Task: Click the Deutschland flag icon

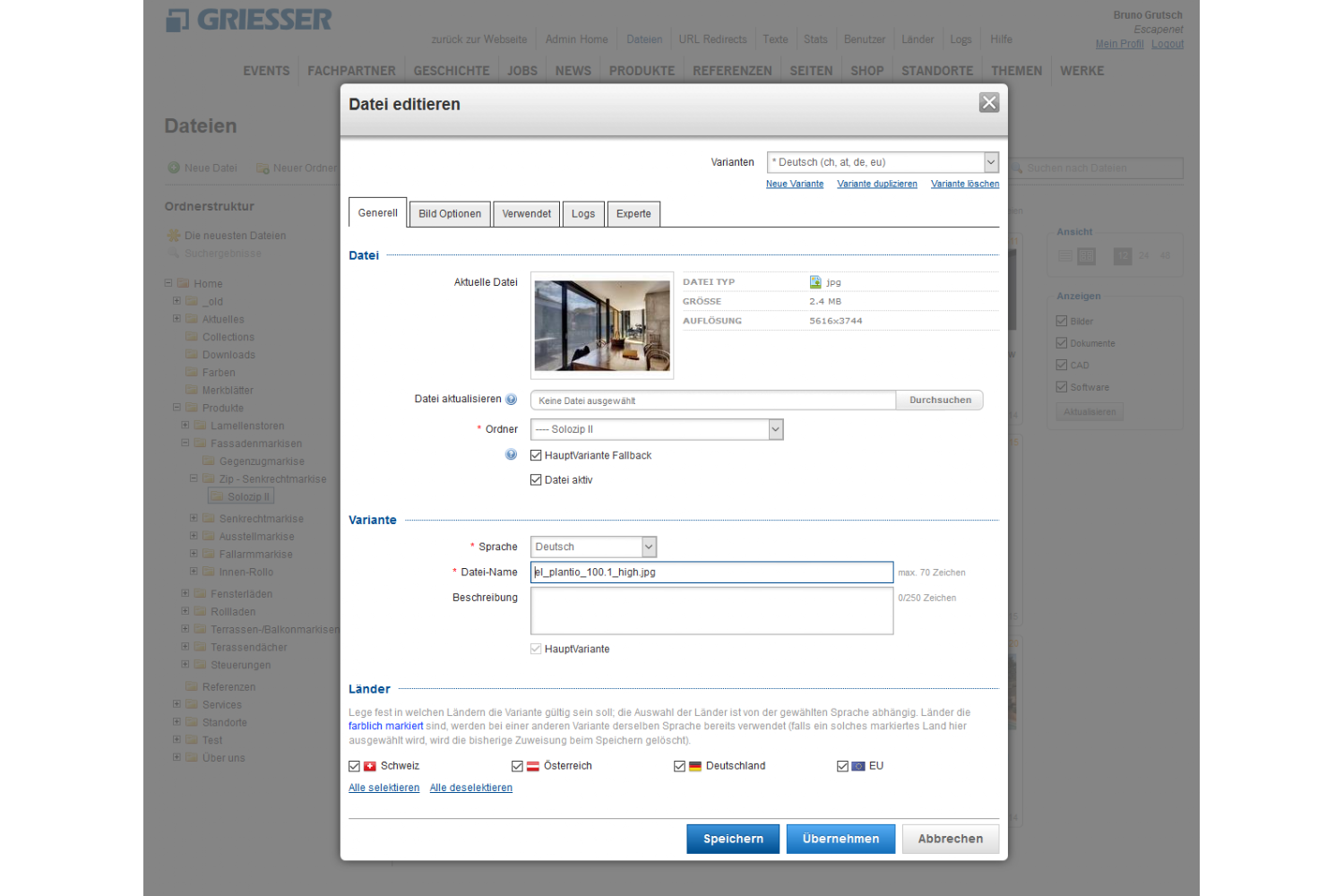Action: 695,767
